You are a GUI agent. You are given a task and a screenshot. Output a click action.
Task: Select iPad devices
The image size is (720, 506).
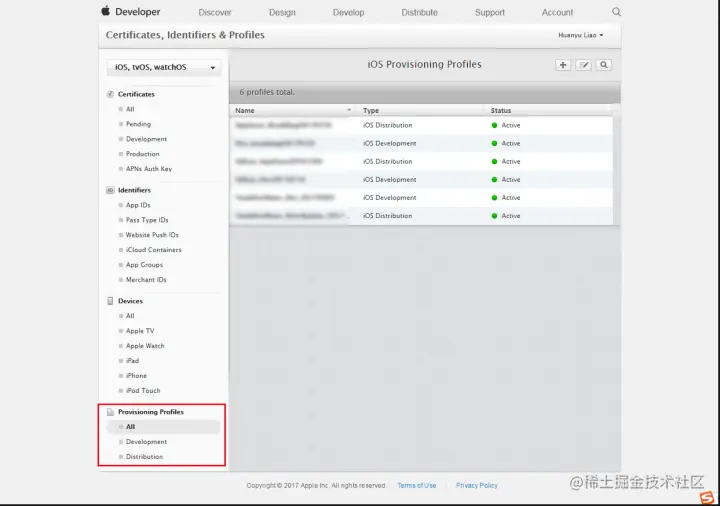pyautogui.click(x=132, y=361)
